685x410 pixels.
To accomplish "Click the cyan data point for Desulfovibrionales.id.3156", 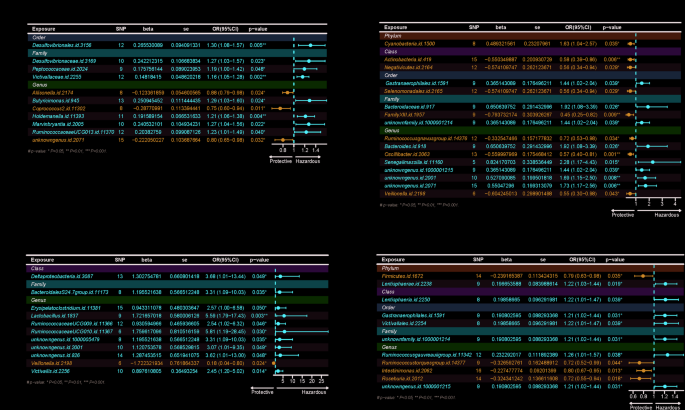I will pos(312,46).
